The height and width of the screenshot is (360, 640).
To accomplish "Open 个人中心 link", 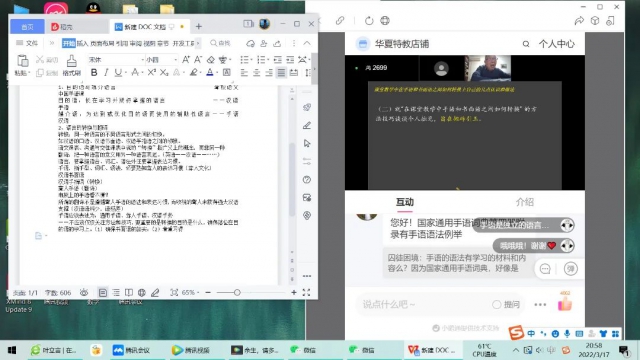I will pyautogui.click(x=557, y=44).
